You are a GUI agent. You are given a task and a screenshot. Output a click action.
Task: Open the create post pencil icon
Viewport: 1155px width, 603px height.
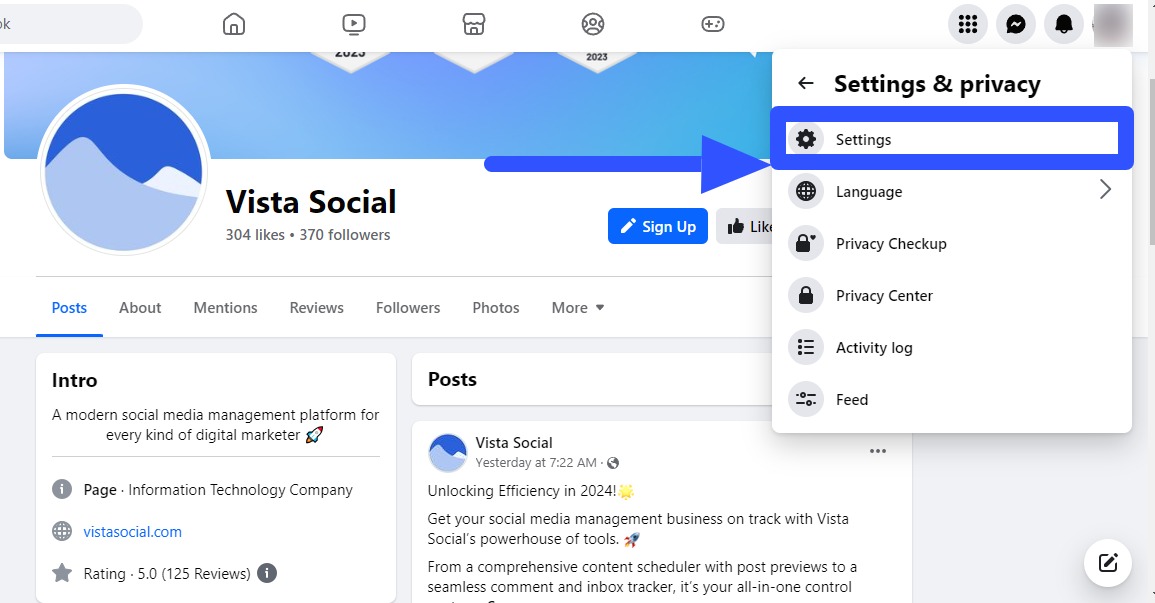[1107, 563]
